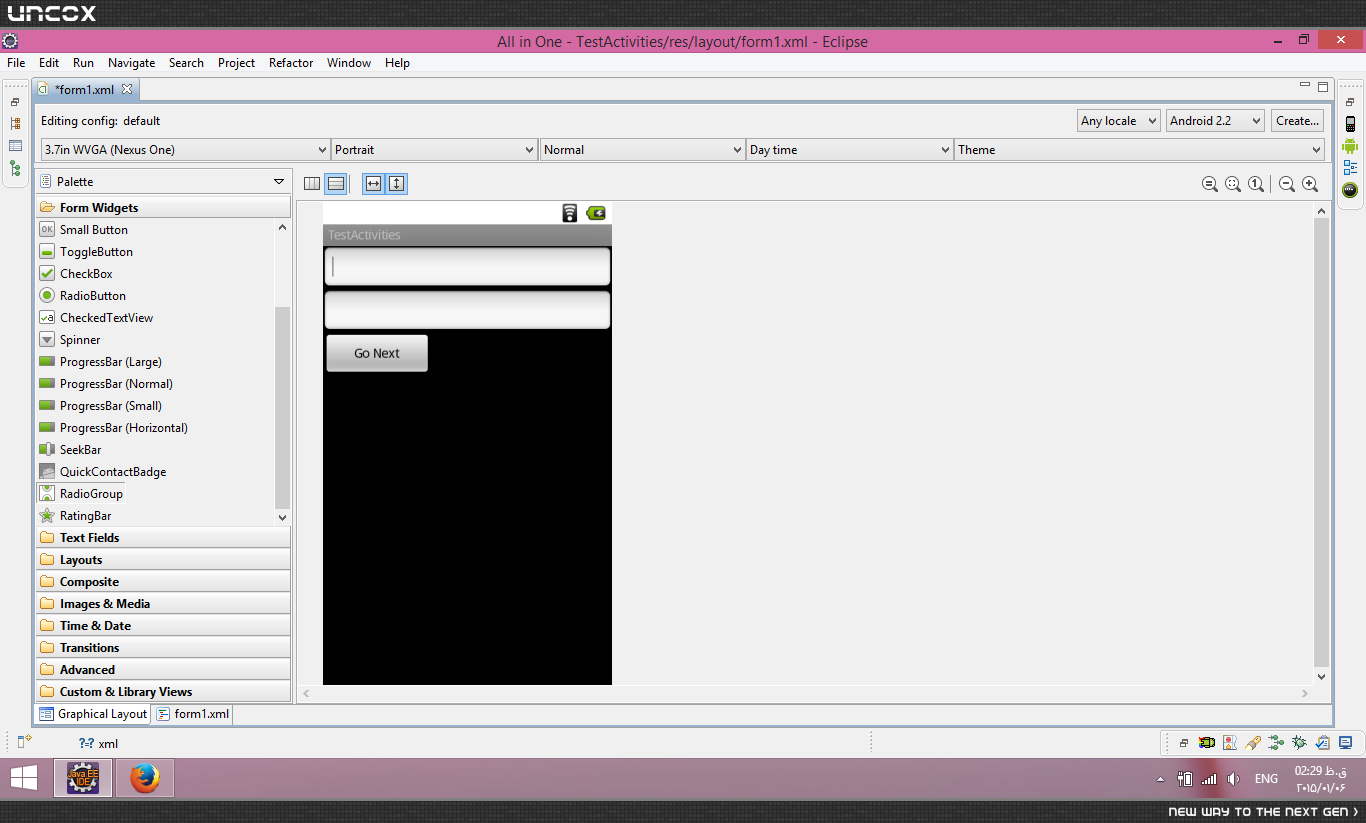Click the restore icon in right trim

coord(1350,102)
